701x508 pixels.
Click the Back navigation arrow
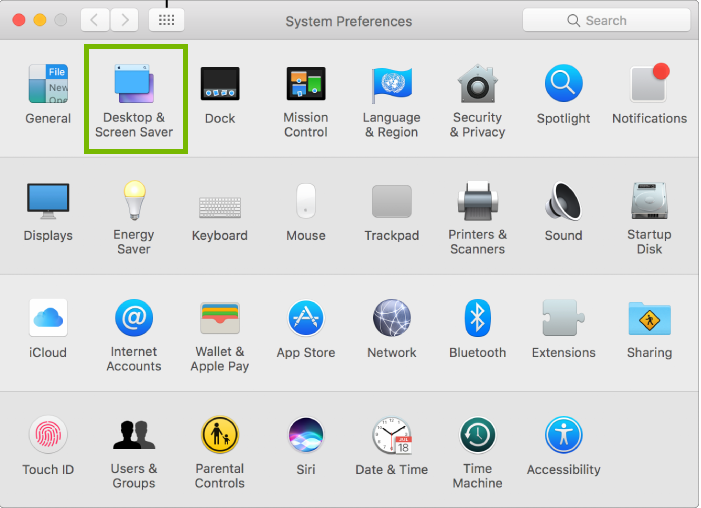[x=95, y=20]
